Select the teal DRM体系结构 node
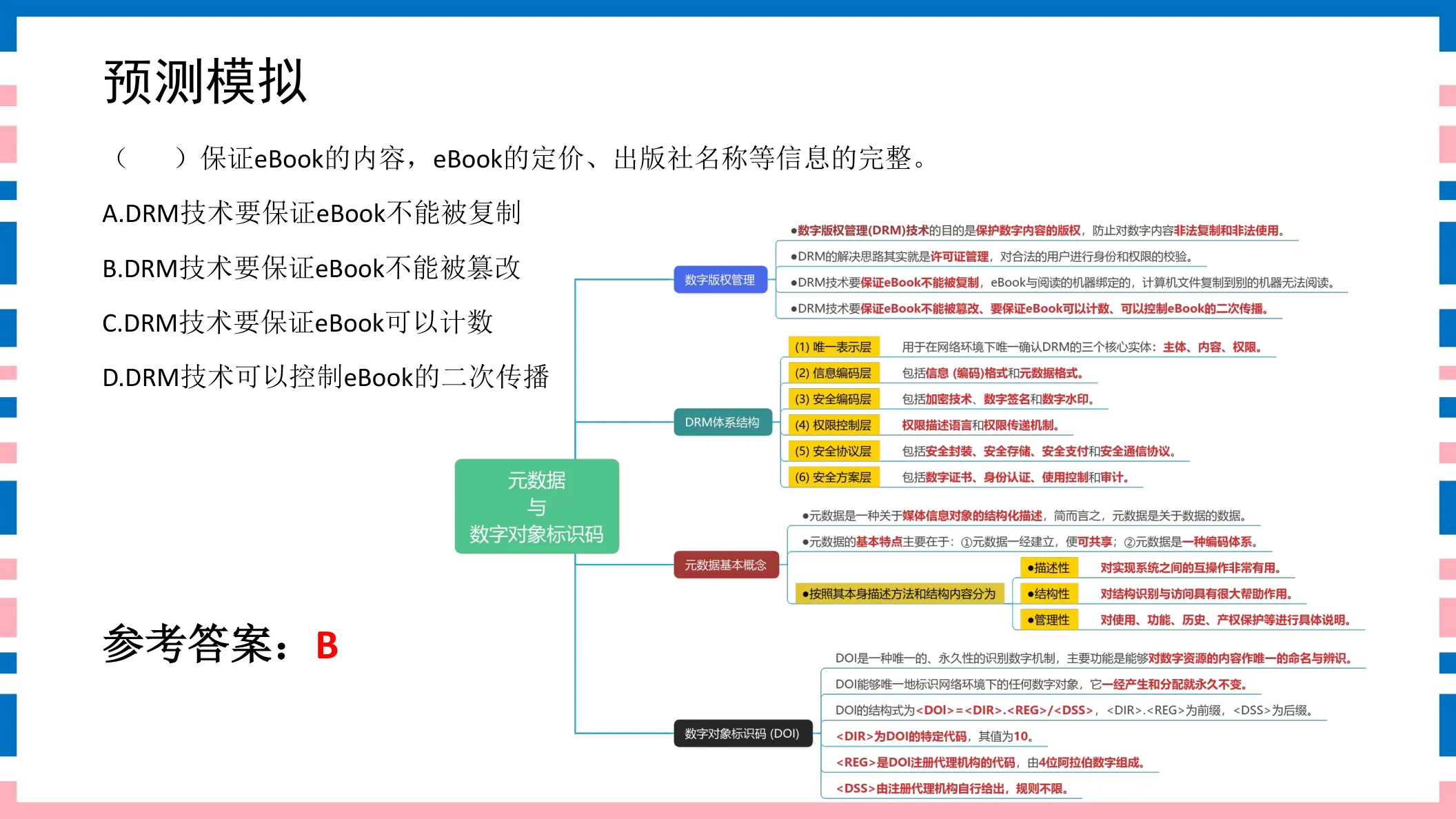Screen dimensions: 1456x819 [722, 422]
